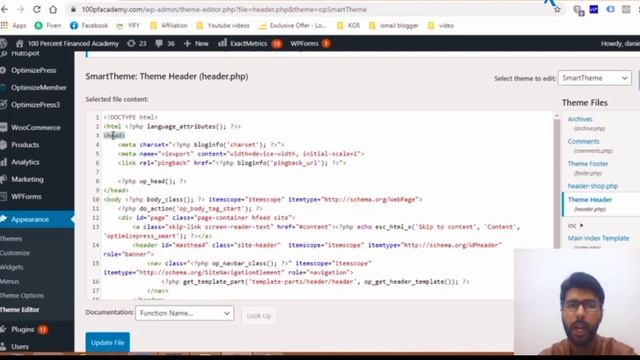Viewport: 640px width, 360px height.
Task: Open the SmartTheme theme selector dropdown
Action: tap(595, 78)
